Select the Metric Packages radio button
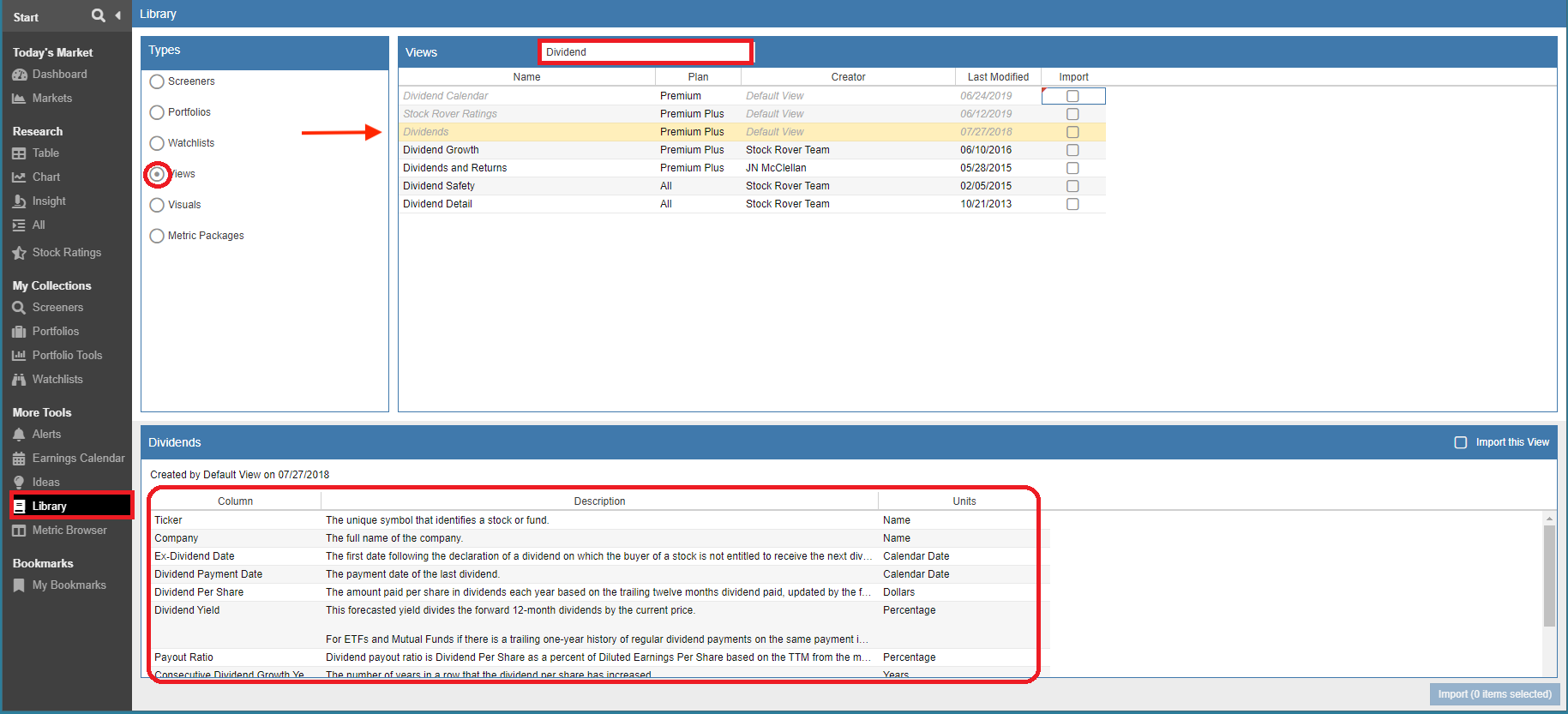1568x714 pixels. (x=157, y=236)
